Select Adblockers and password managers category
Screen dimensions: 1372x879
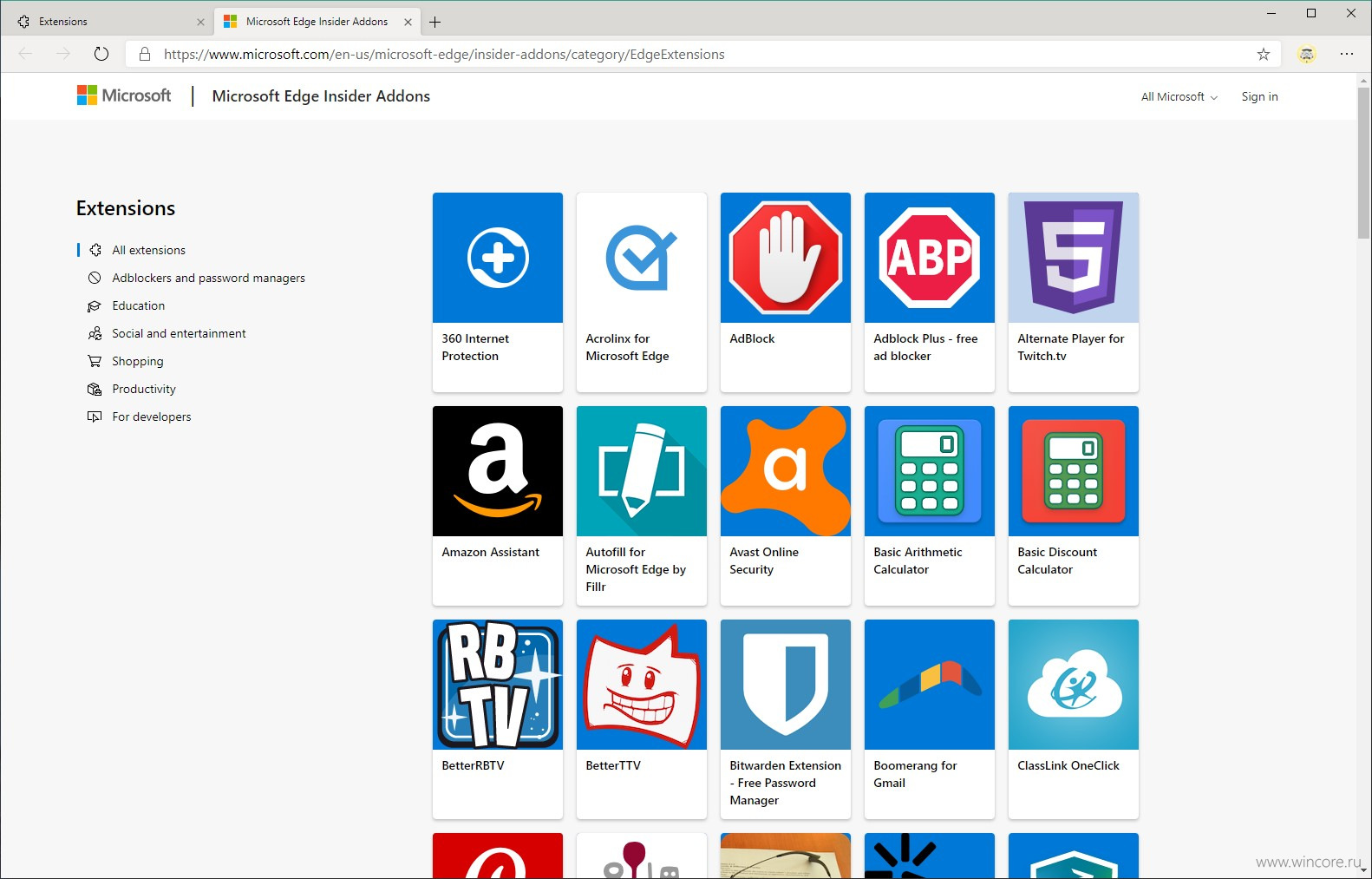(x=208, y=278)
